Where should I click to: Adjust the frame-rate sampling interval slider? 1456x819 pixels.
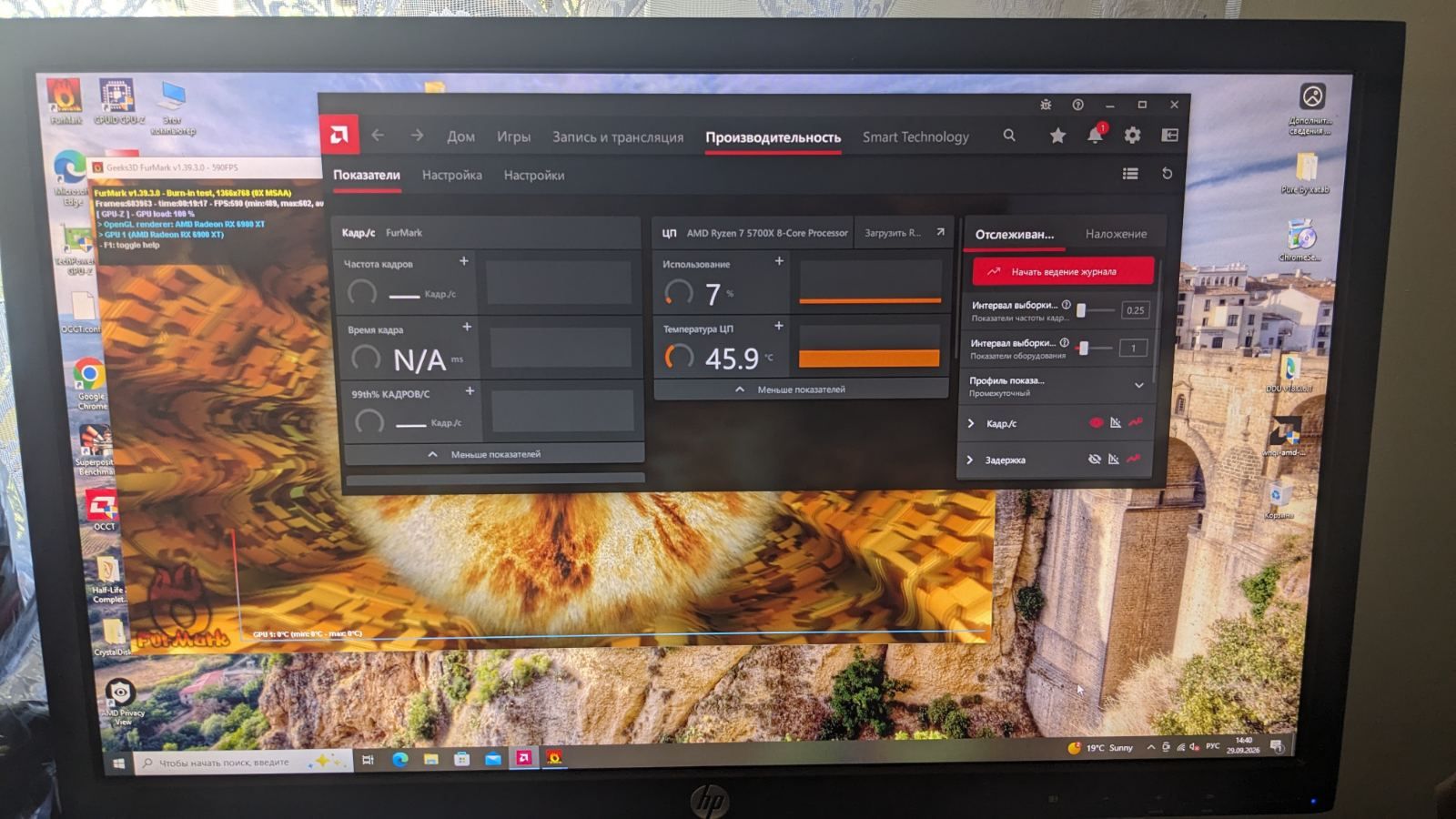1095,310
